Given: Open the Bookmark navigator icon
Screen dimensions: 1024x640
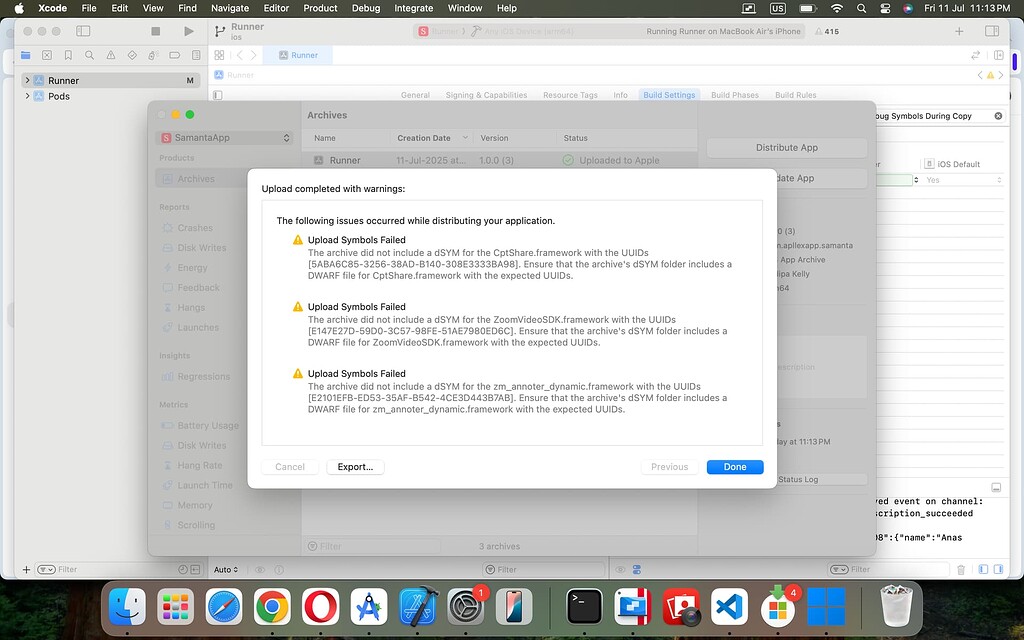Looking at the screenshot, I should [68, 56].
